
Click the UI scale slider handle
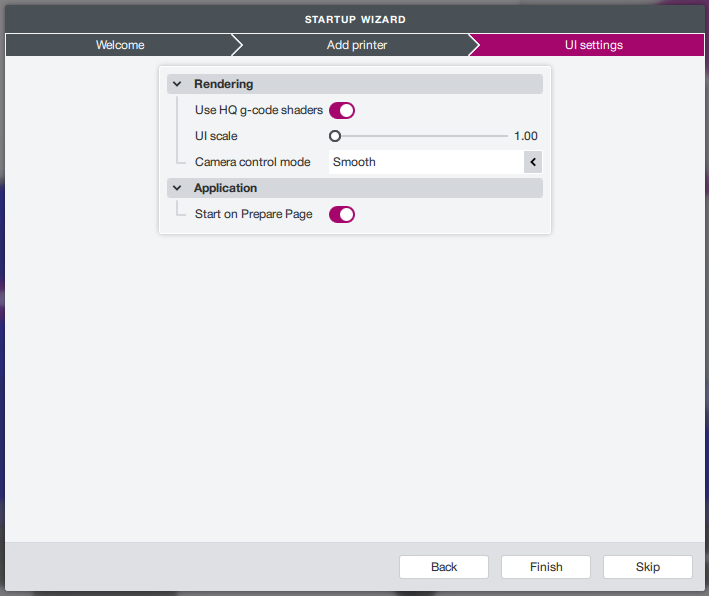click(x=335, y=136)
